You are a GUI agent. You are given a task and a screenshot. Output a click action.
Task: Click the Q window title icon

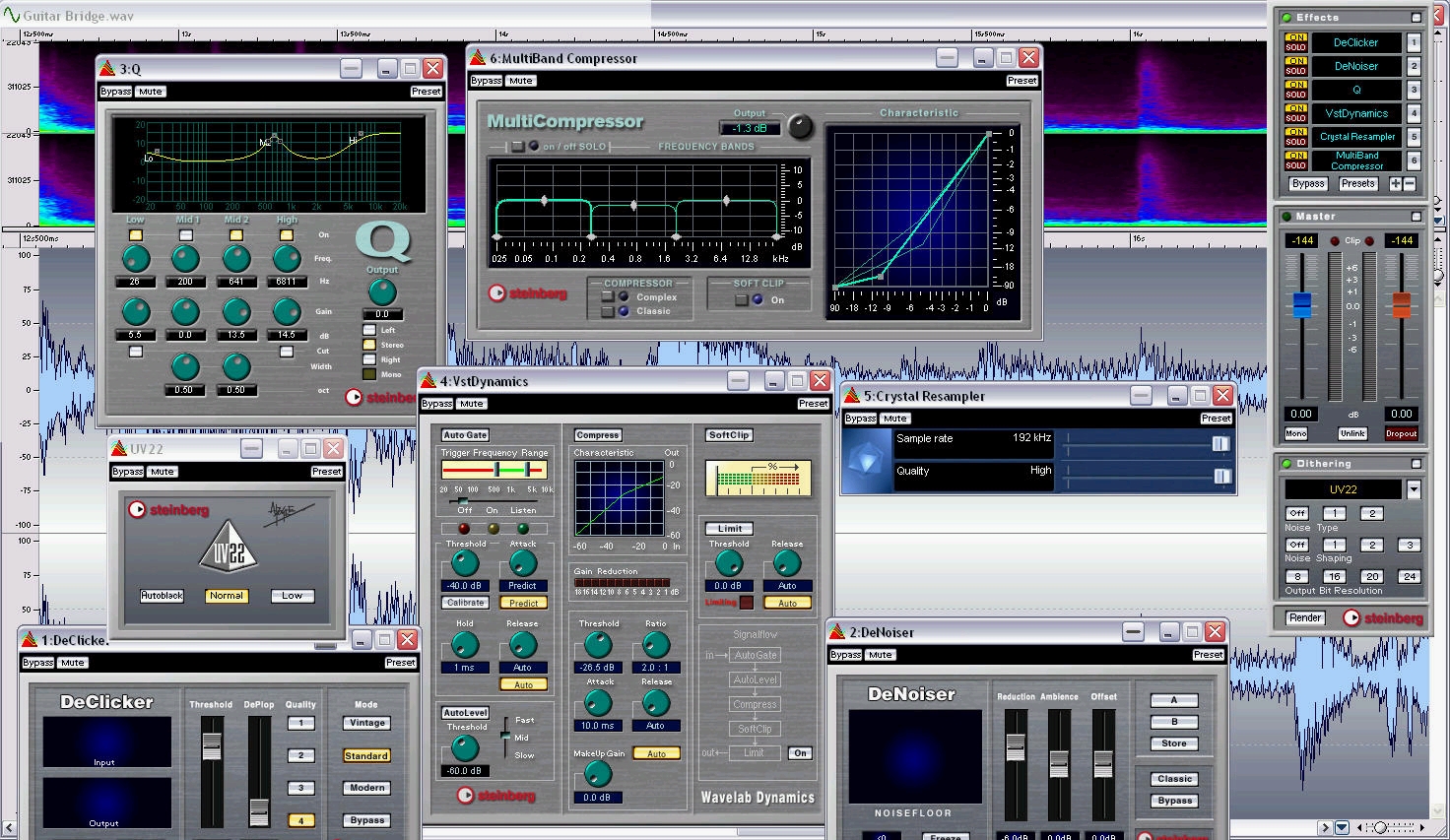point(107,68)
